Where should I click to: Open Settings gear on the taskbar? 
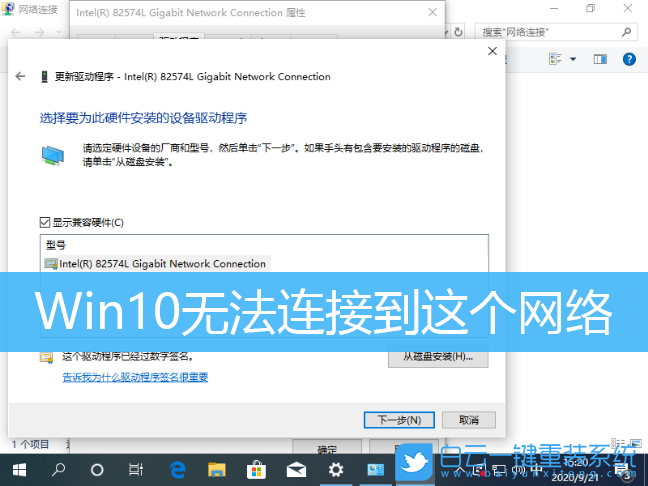pos(336,470)
